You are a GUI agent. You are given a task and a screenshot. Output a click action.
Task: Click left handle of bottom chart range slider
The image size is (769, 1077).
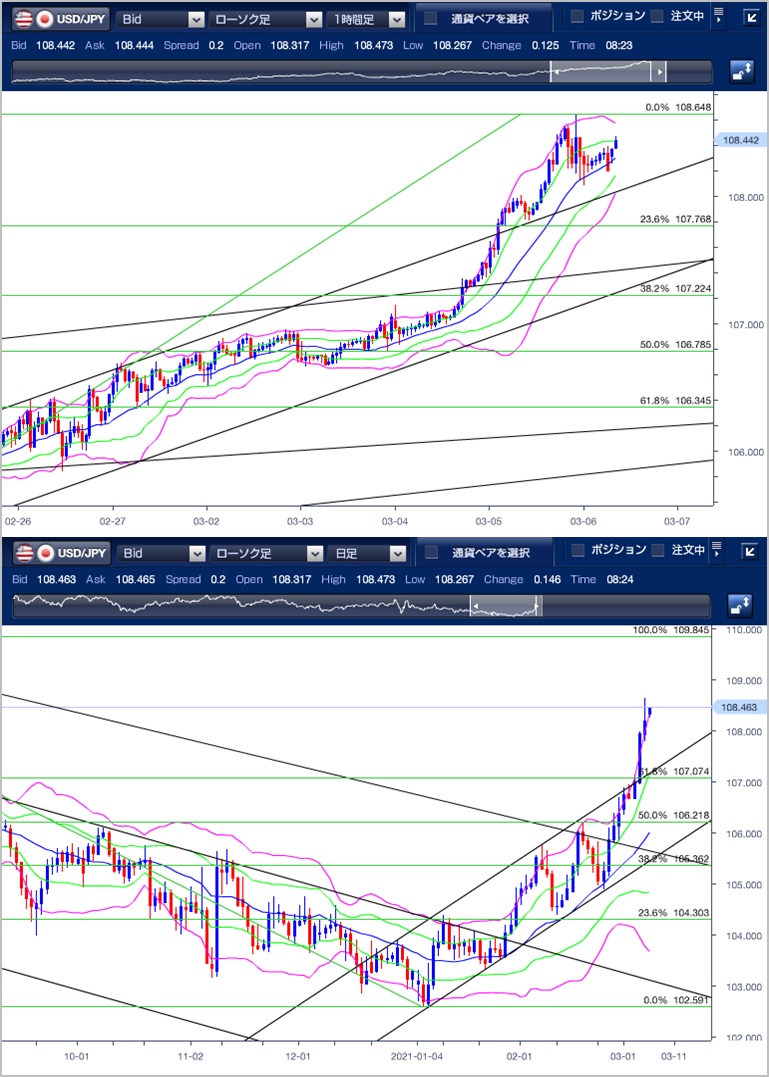[x=476, y=606]
